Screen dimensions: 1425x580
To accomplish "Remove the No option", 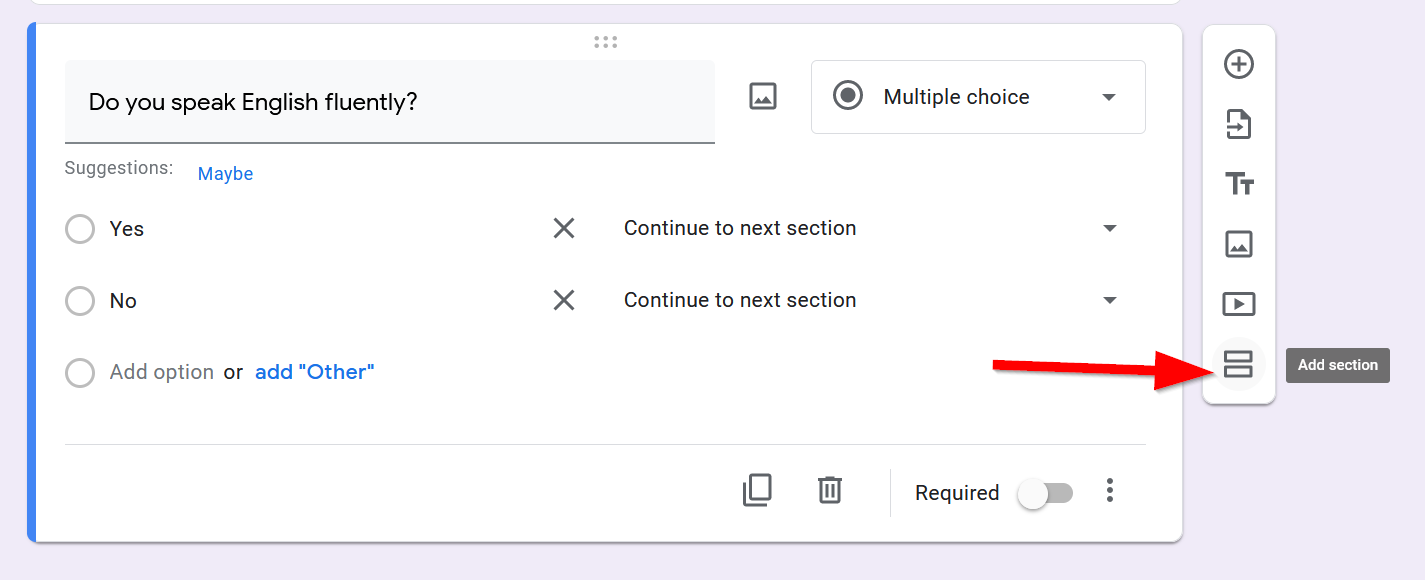I will tap(564, 301).
